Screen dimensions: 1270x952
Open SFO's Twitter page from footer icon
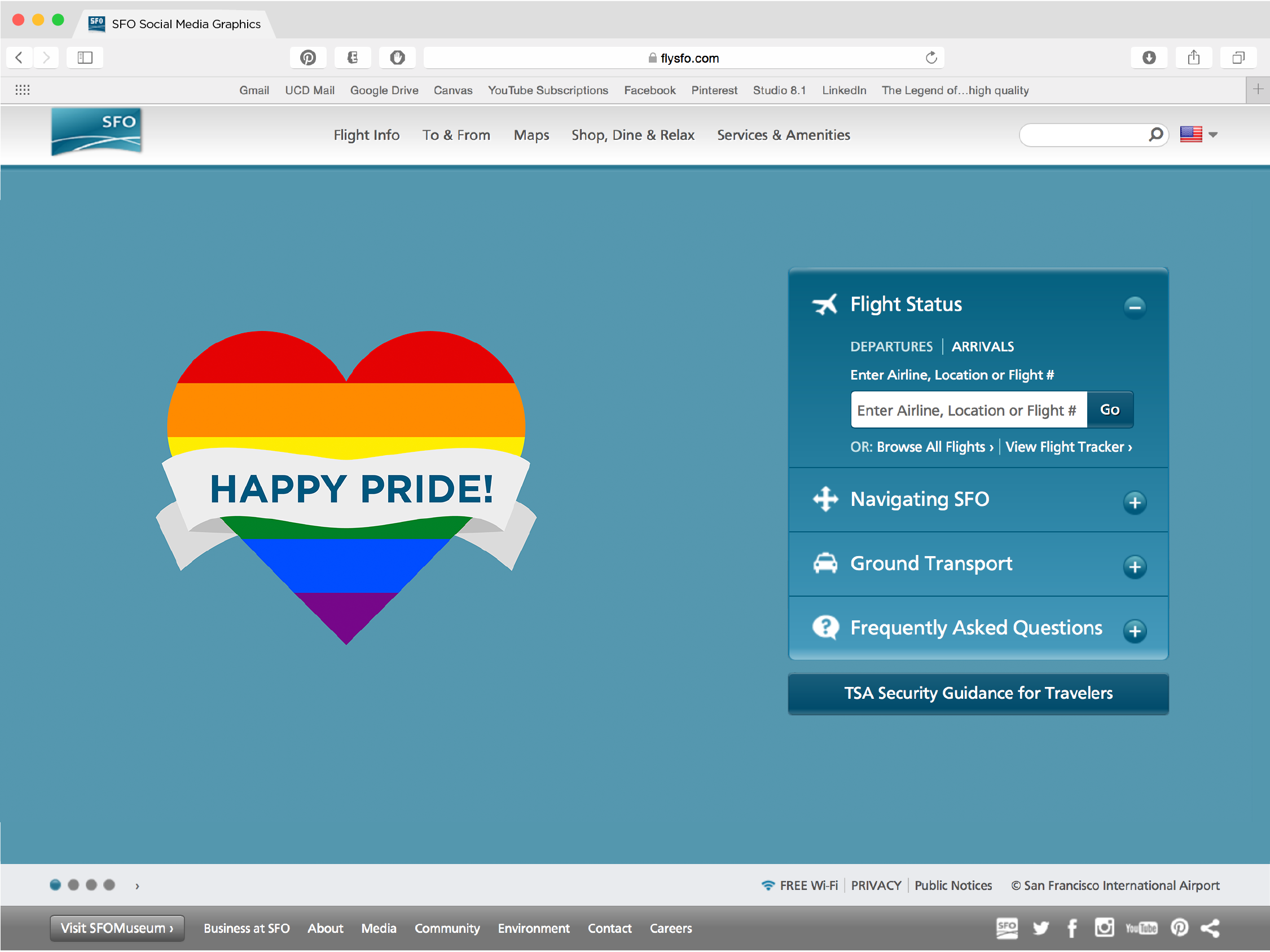click(1041, 927)
